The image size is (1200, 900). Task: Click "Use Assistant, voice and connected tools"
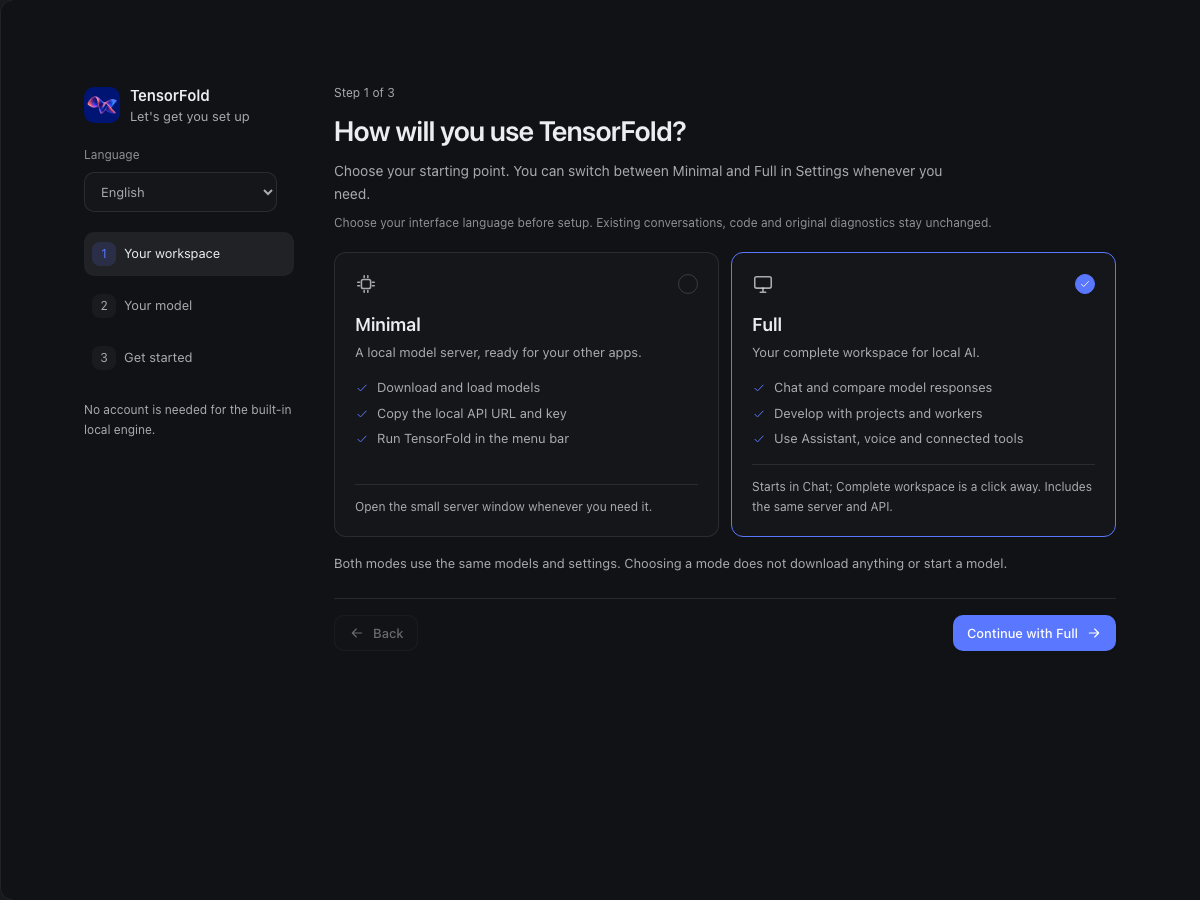click(x=899, y=439)
